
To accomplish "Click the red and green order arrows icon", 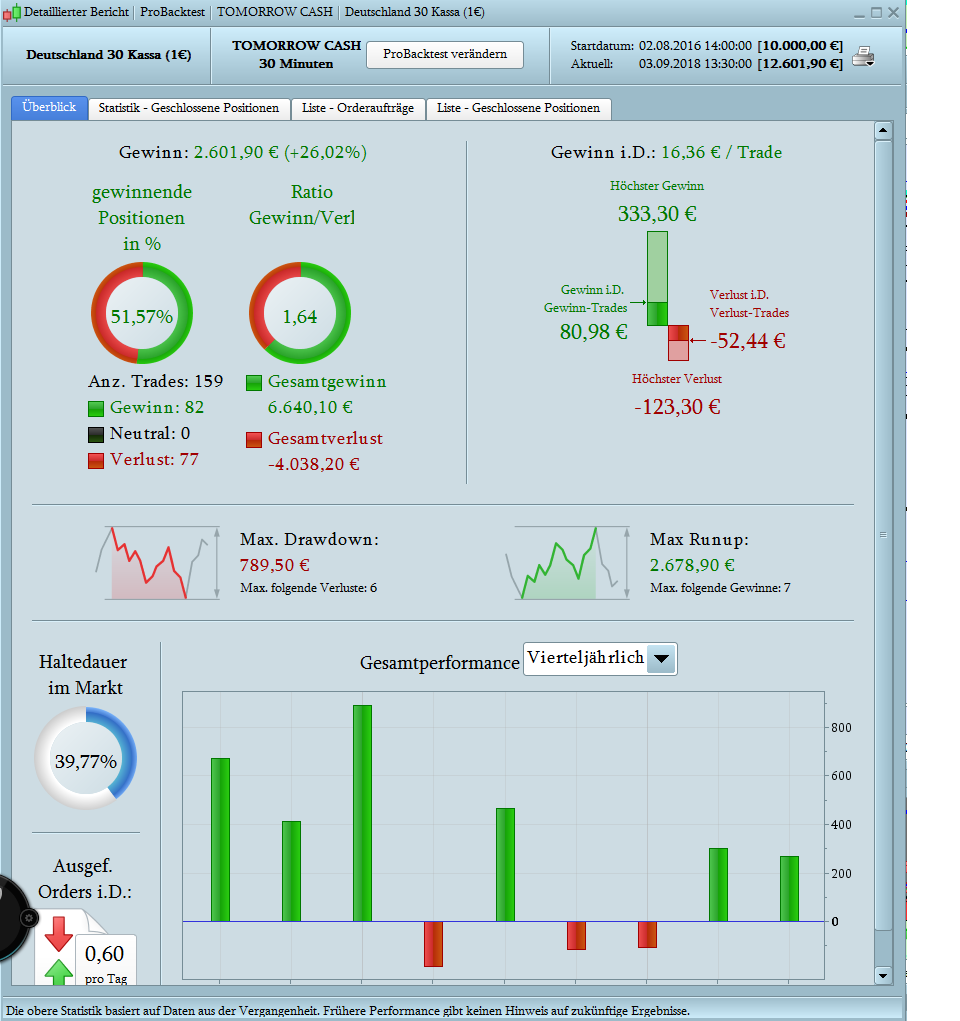I will [59, 951].
